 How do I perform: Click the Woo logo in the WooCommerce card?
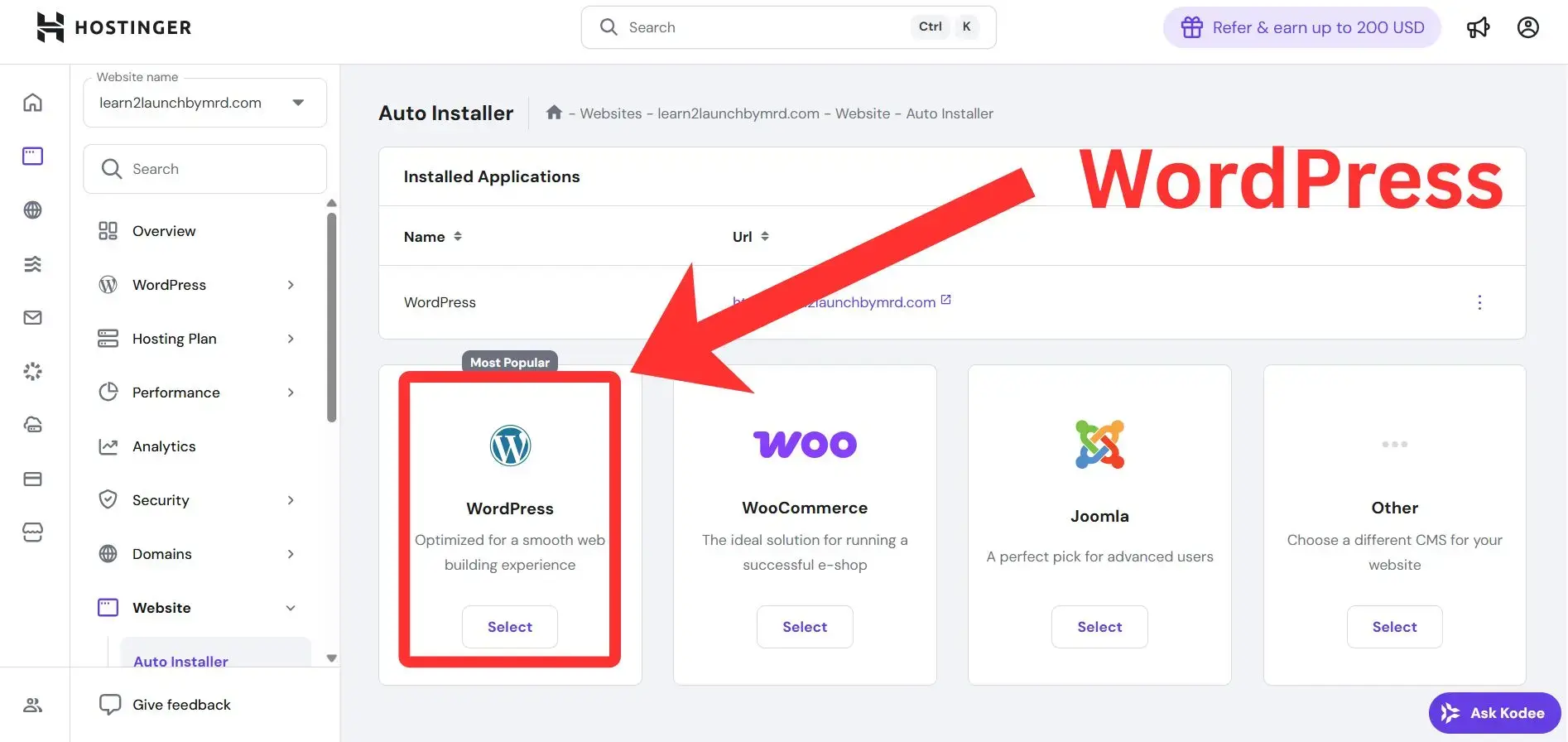coord(805,445)
